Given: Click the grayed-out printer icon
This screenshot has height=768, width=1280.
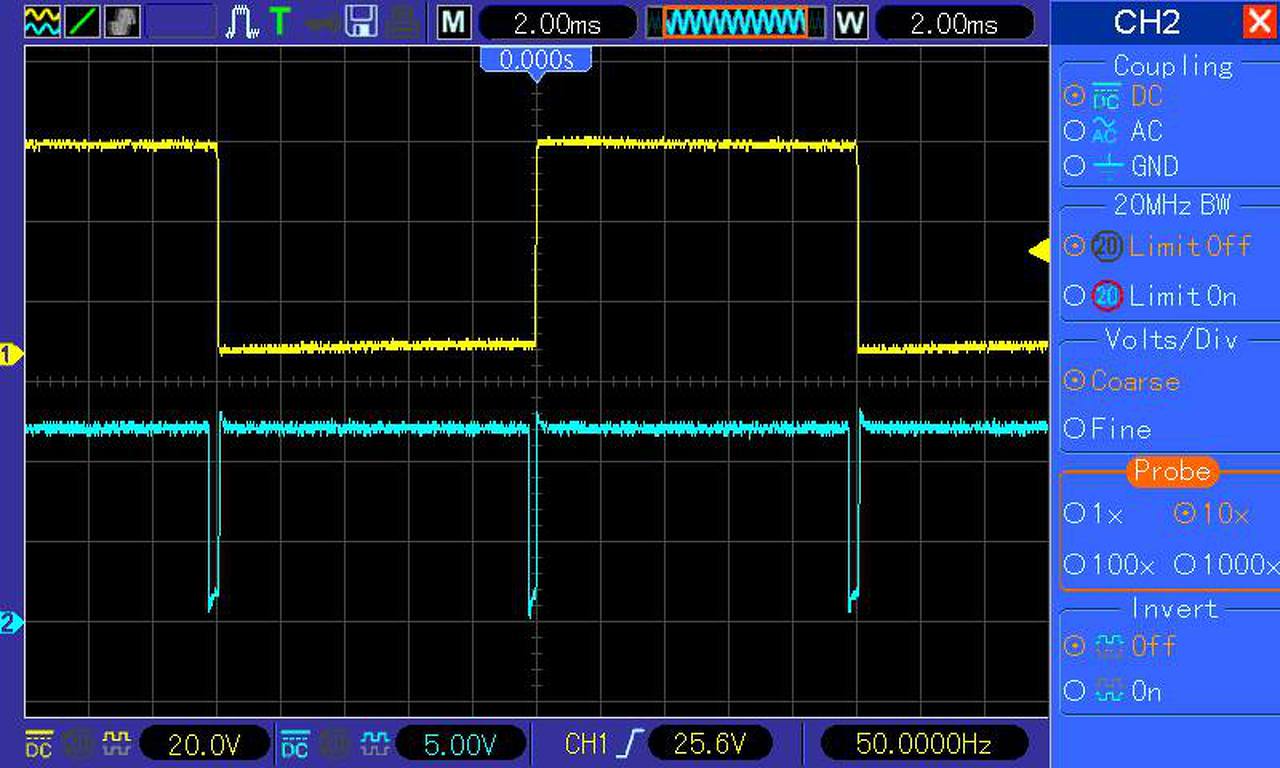Looking at the screenshot, I should [x=402, y=21].
